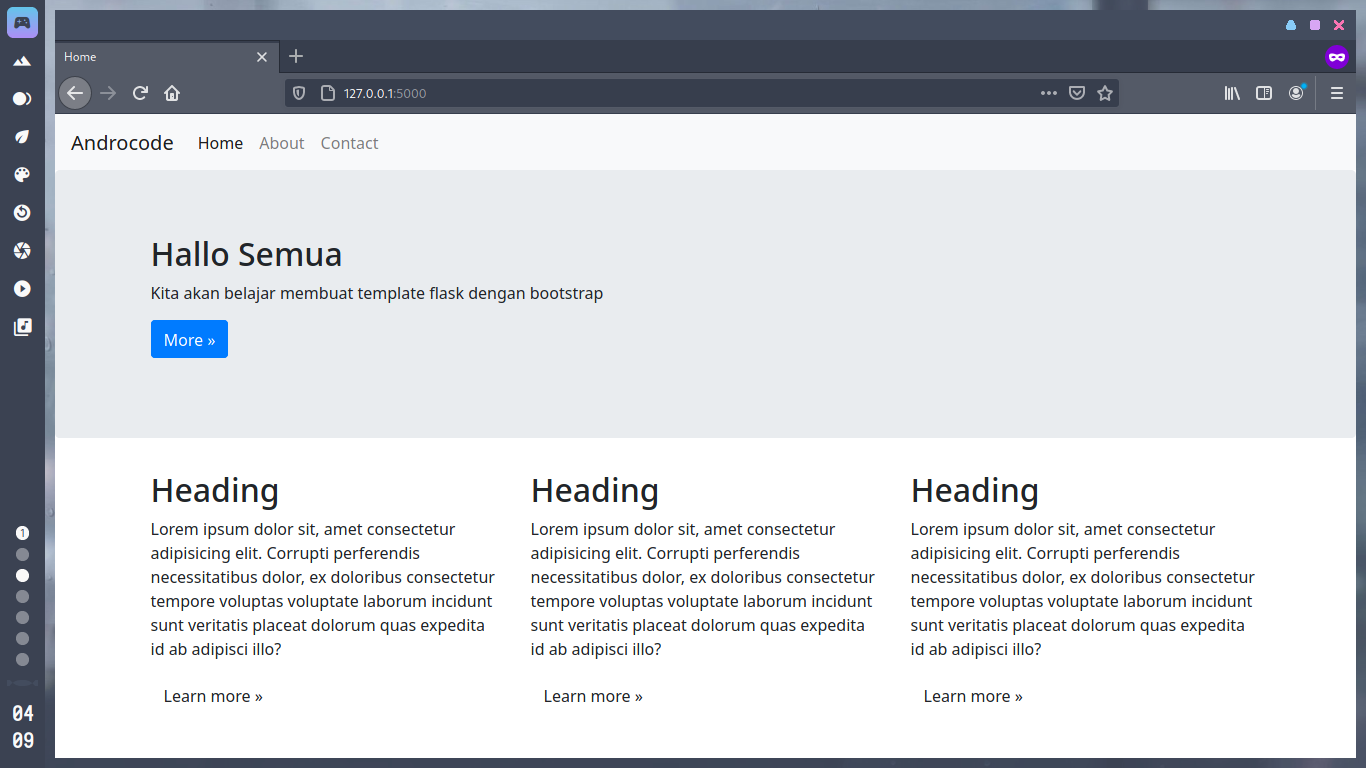
Task: Reload the current page
Action: point(140,93)
